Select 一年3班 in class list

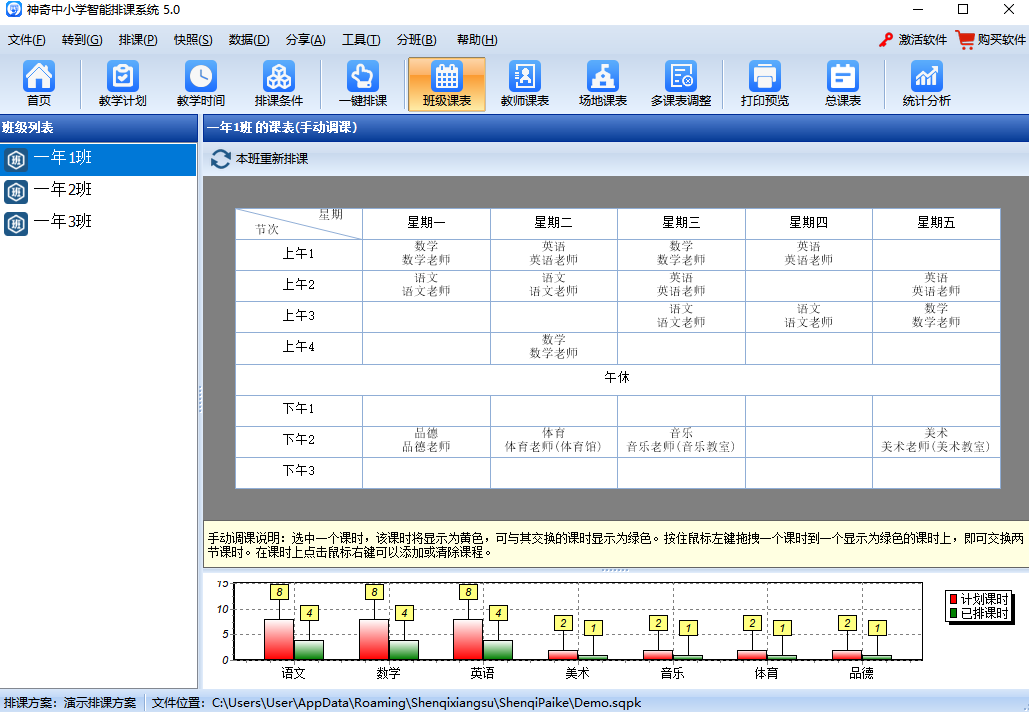[62, 222]
